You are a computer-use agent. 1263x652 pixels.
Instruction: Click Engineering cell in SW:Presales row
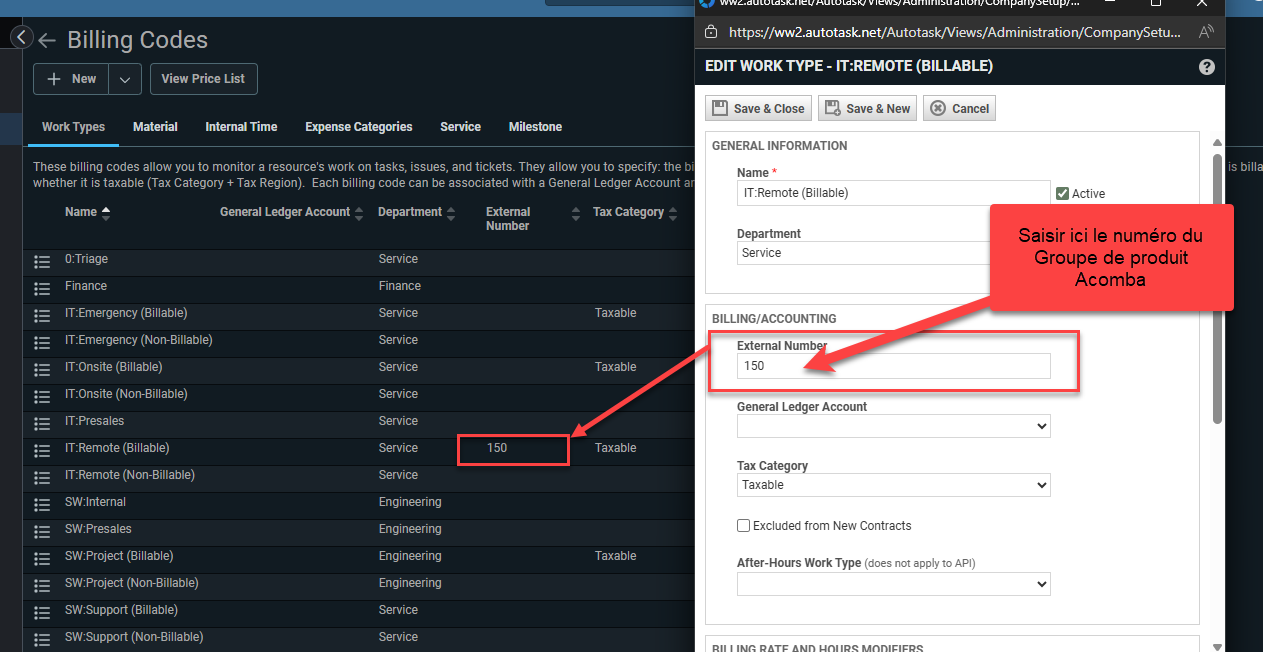pos(410,529)
